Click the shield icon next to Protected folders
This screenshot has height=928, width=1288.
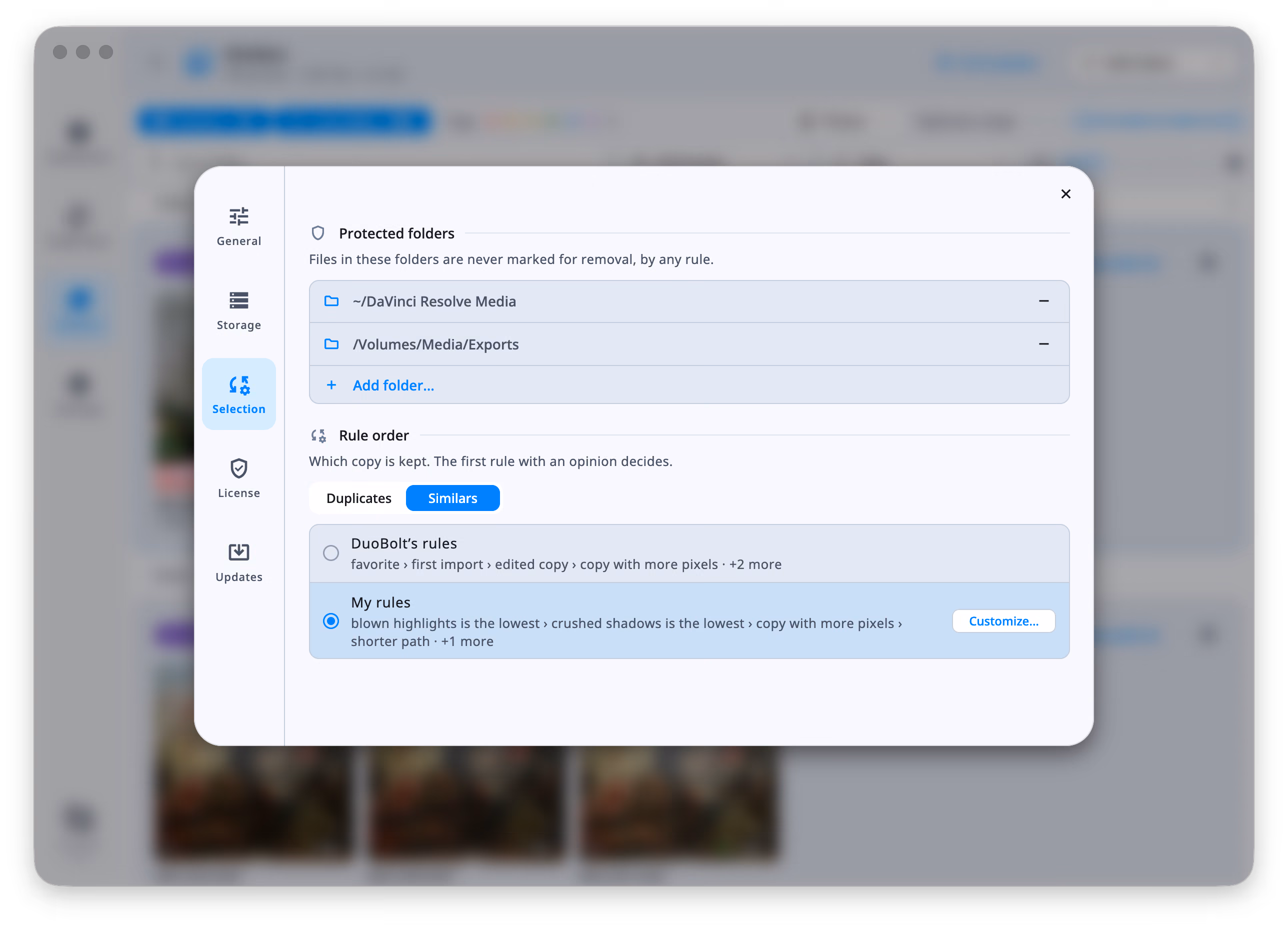(x=318, y=233)
